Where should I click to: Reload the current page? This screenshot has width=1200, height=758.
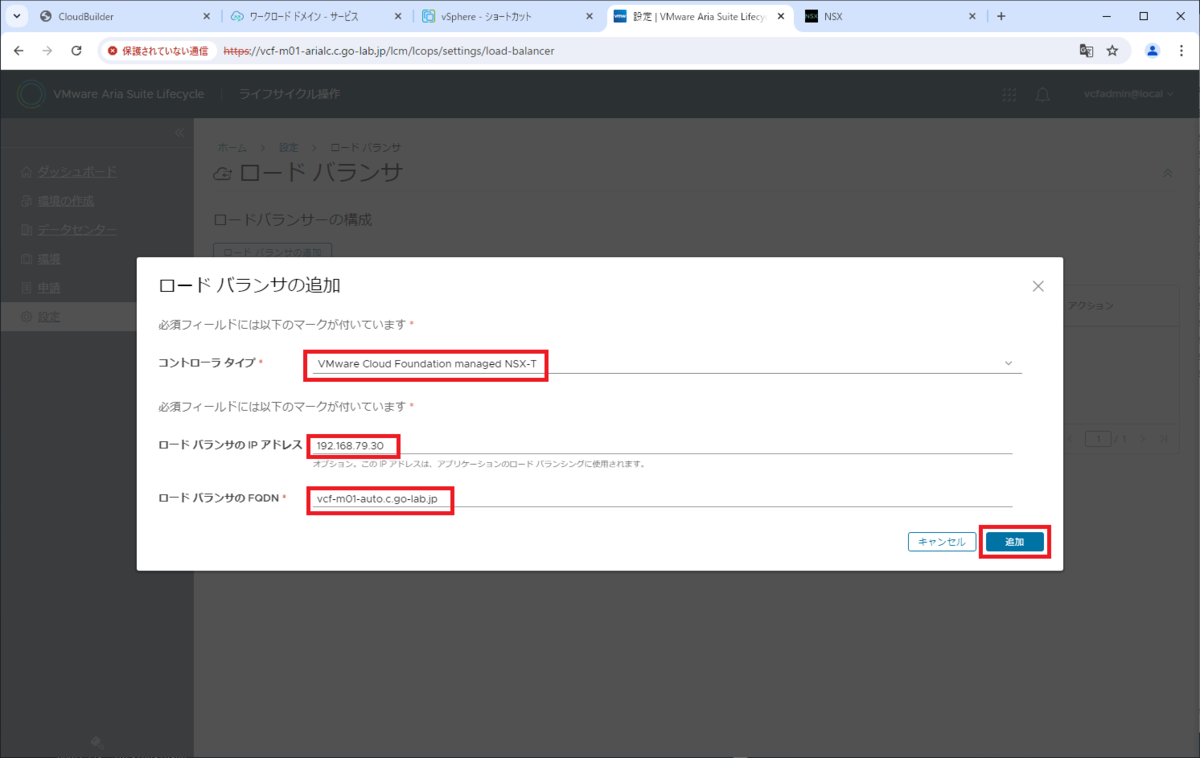point(77,50)
